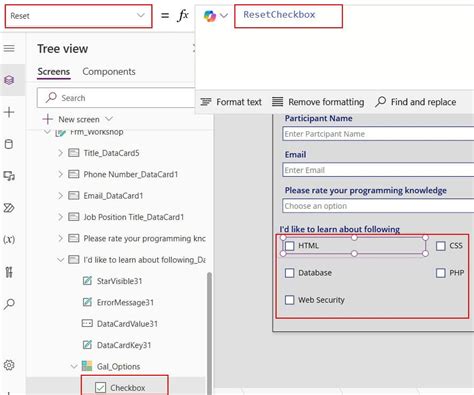Check the HTML checkbox
This screenshot has height=395, width=474.
pos(290,246)
